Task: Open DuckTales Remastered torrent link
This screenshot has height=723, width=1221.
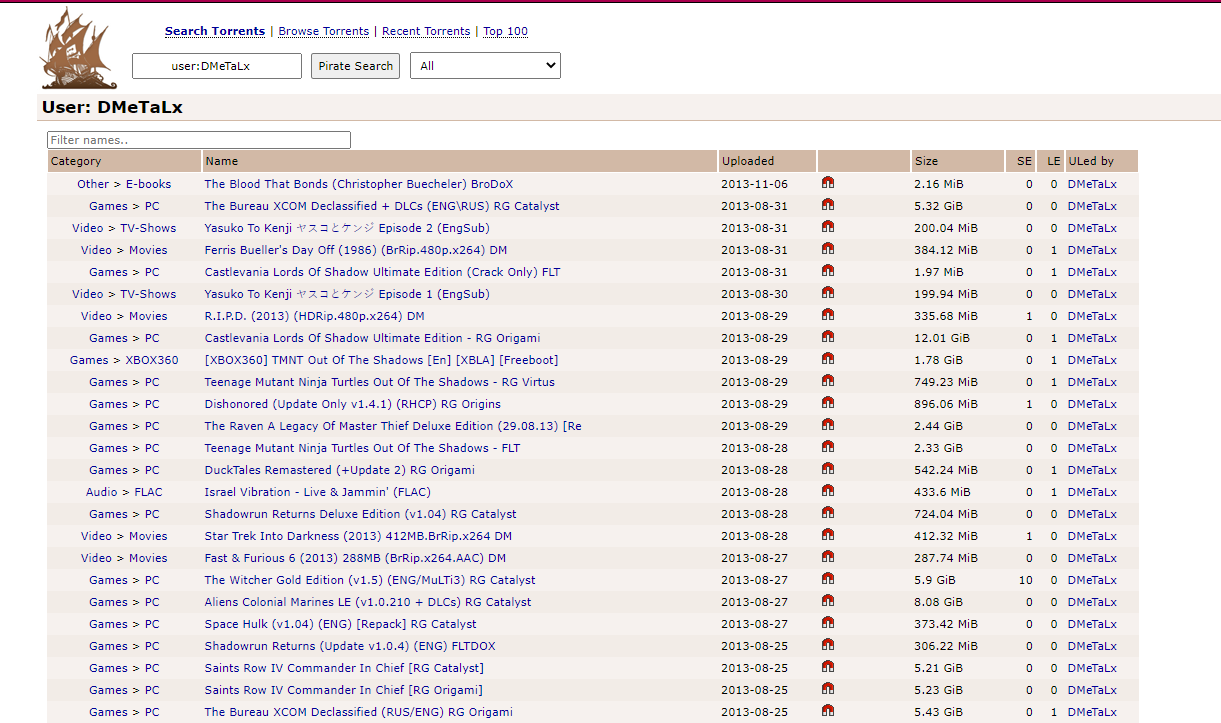Action: pos(340,470)
